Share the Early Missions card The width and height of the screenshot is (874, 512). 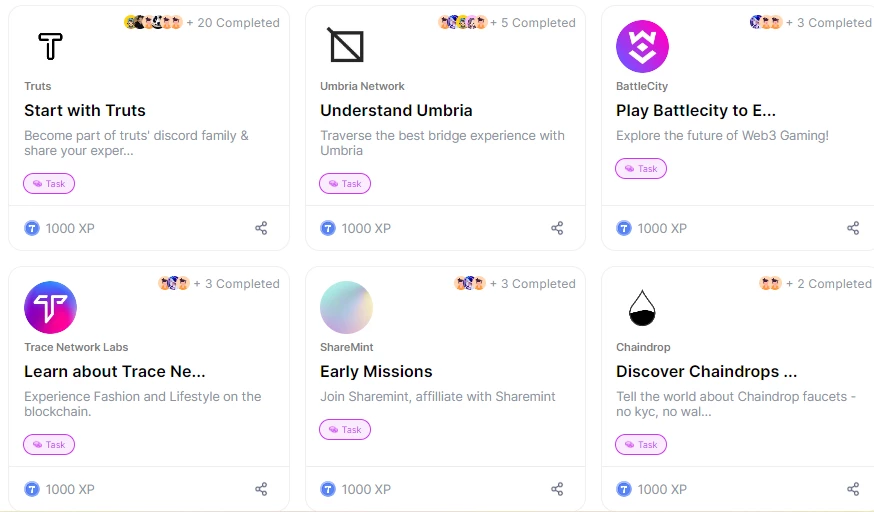coord(557,489)
